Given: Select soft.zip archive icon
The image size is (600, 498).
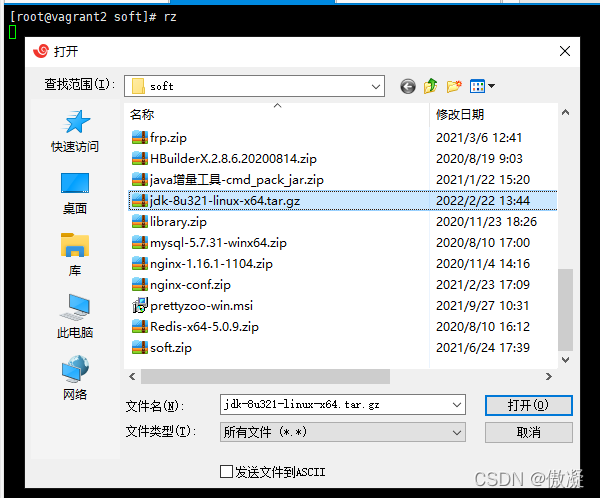Looking at the screenshot, I should click(140, 348).
